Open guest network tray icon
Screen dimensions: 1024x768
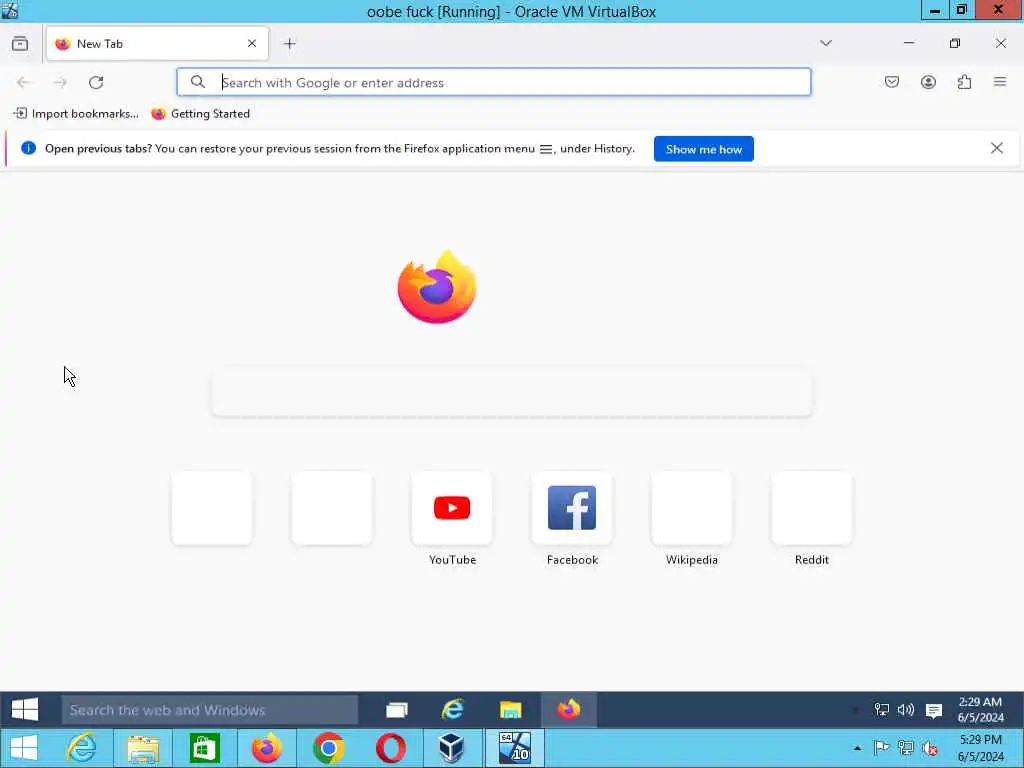pyautogui.click(x=882, y=710)
